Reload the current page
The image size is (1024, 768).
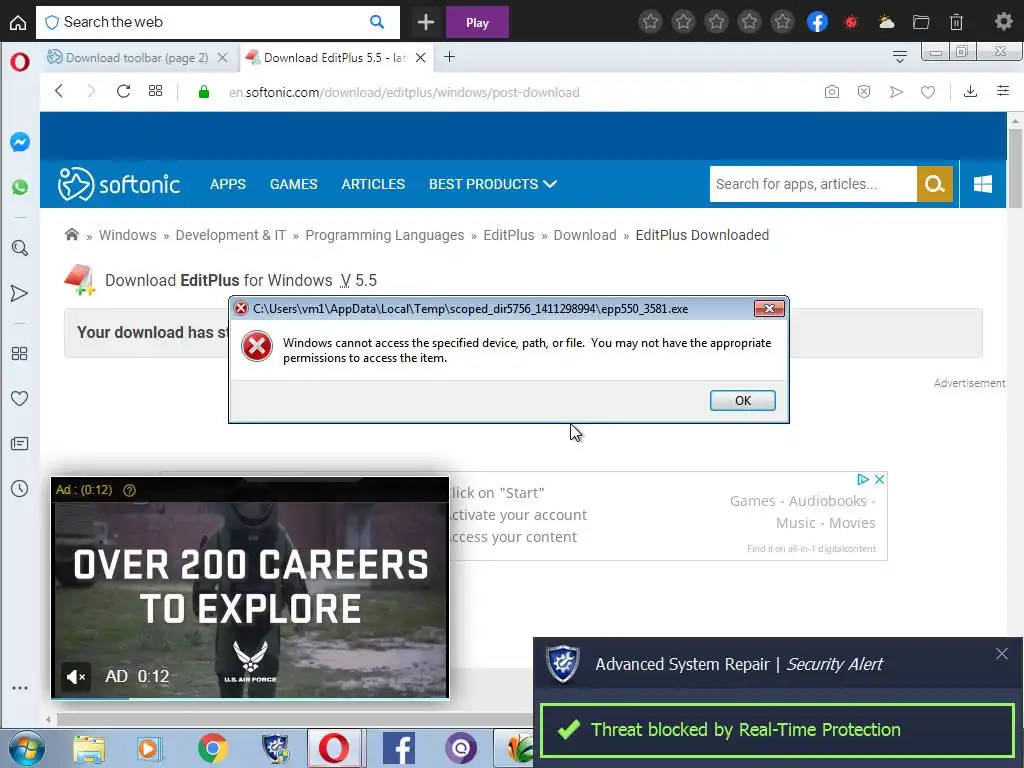pos(123,91)
